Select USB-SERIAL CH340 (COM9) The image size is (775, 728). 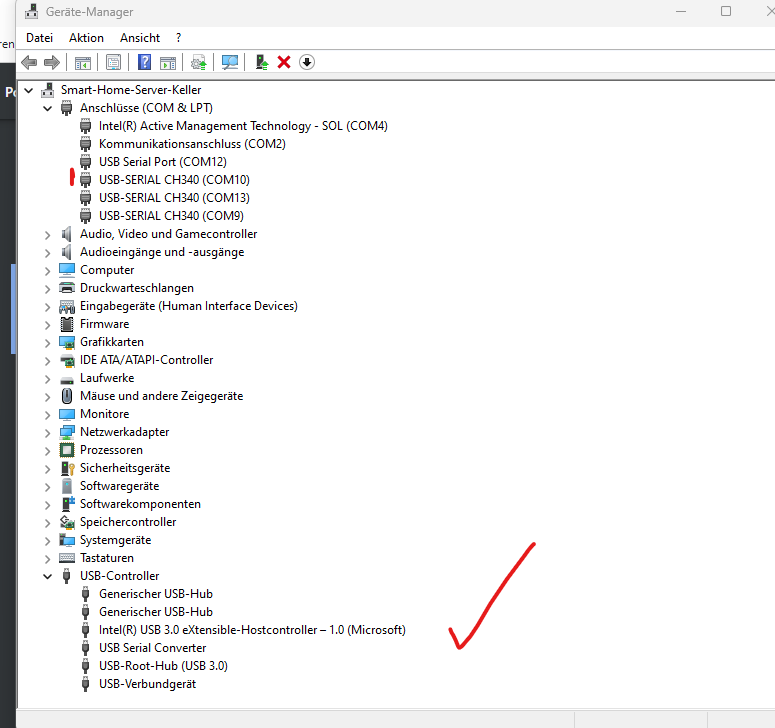(x=172, y=216)
